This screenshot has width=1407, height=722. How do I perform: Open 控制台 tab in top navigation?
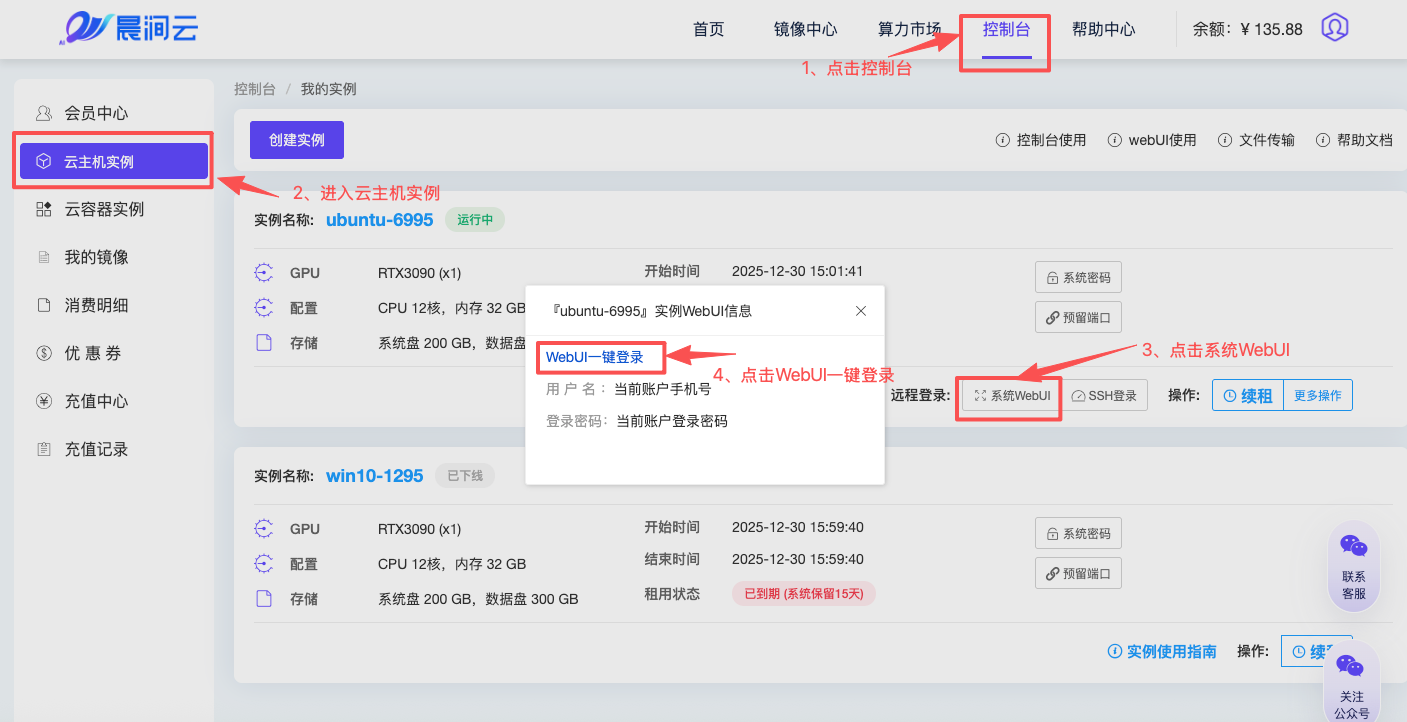pyautogui.click(x=1006, y=30)
